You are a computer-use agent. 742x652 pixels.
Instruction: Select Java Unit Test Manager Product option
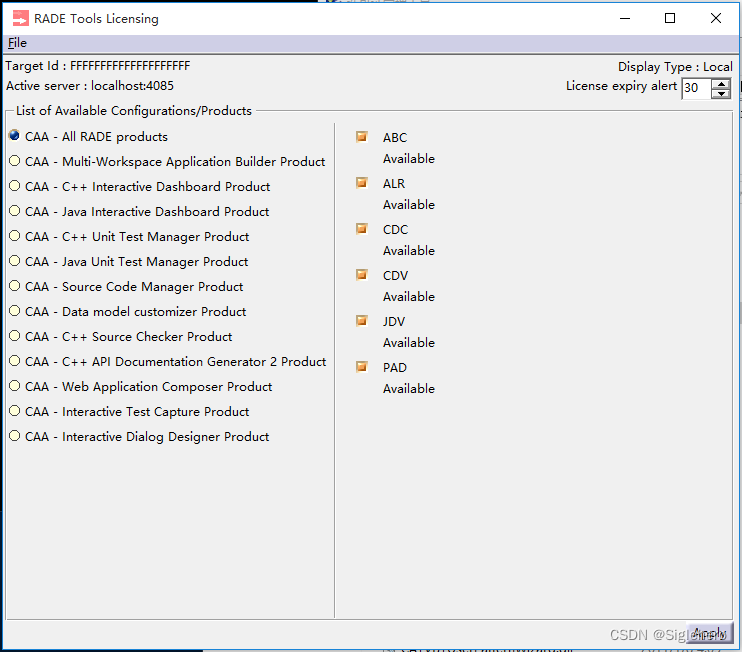point(14,261)
